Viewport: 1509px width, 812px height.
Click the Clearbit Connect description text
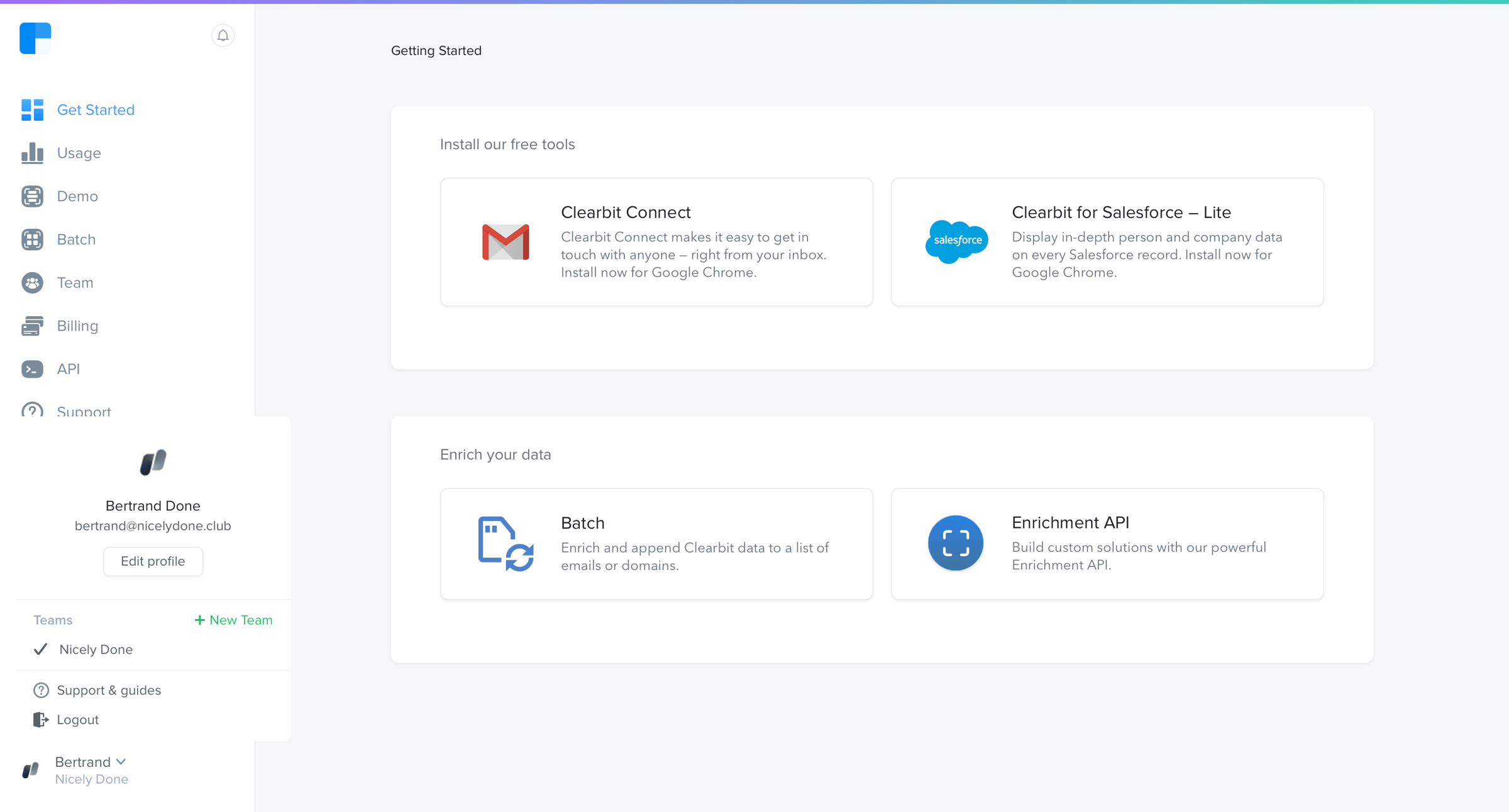(x=694, y=255)
